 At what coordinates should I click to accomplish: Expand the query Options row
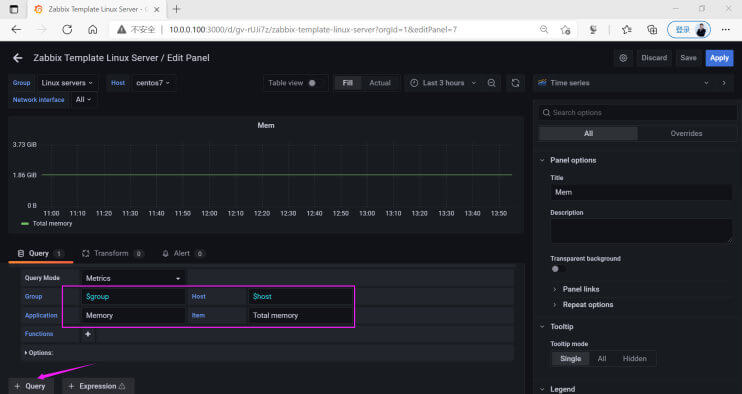point(39,353)
